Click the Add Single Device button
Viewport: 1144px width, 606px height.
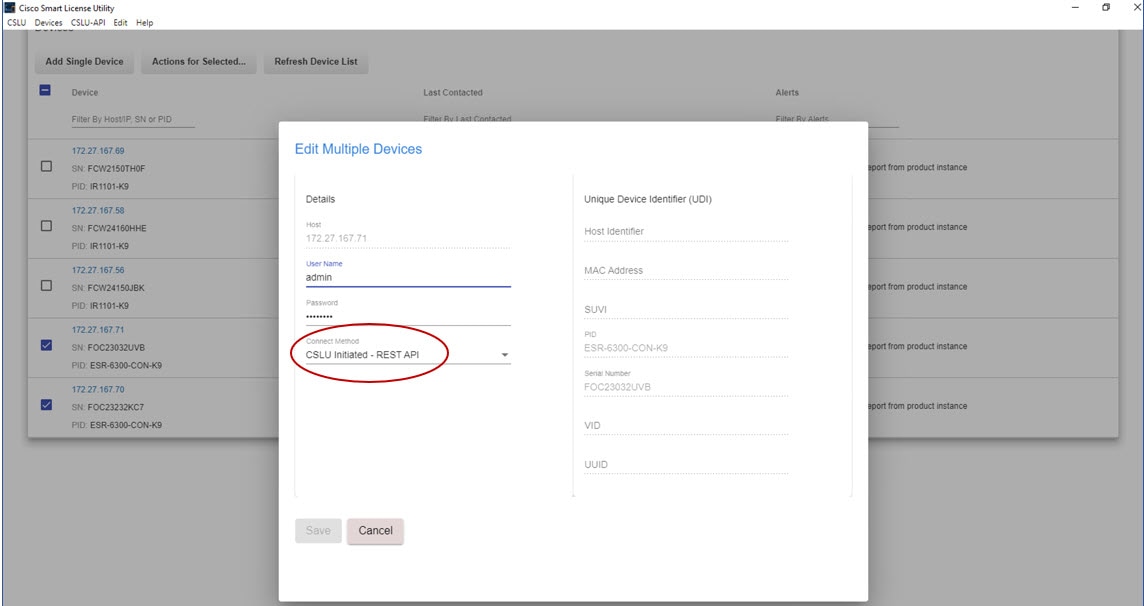(85, 62)
